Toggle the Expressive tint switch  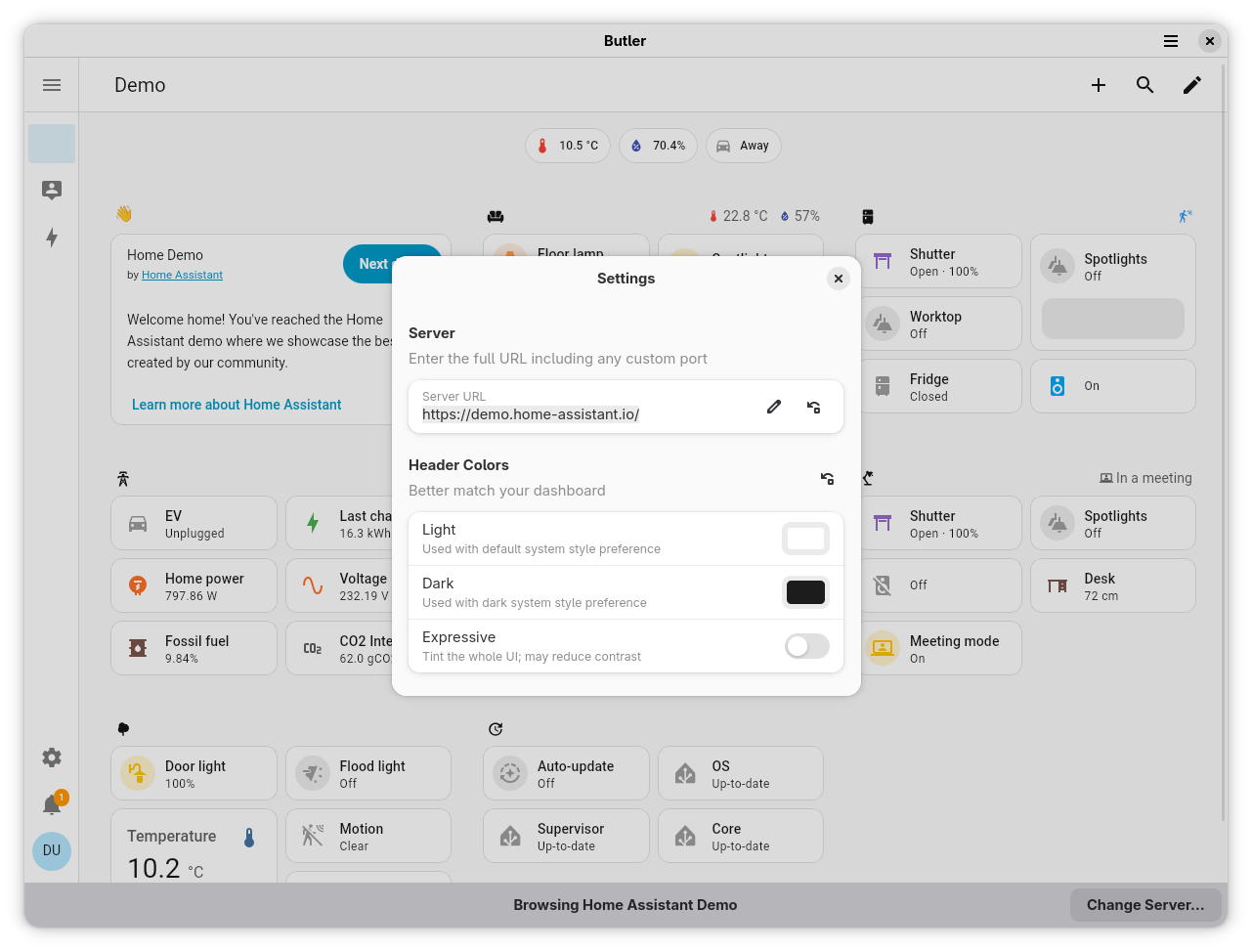807,646
